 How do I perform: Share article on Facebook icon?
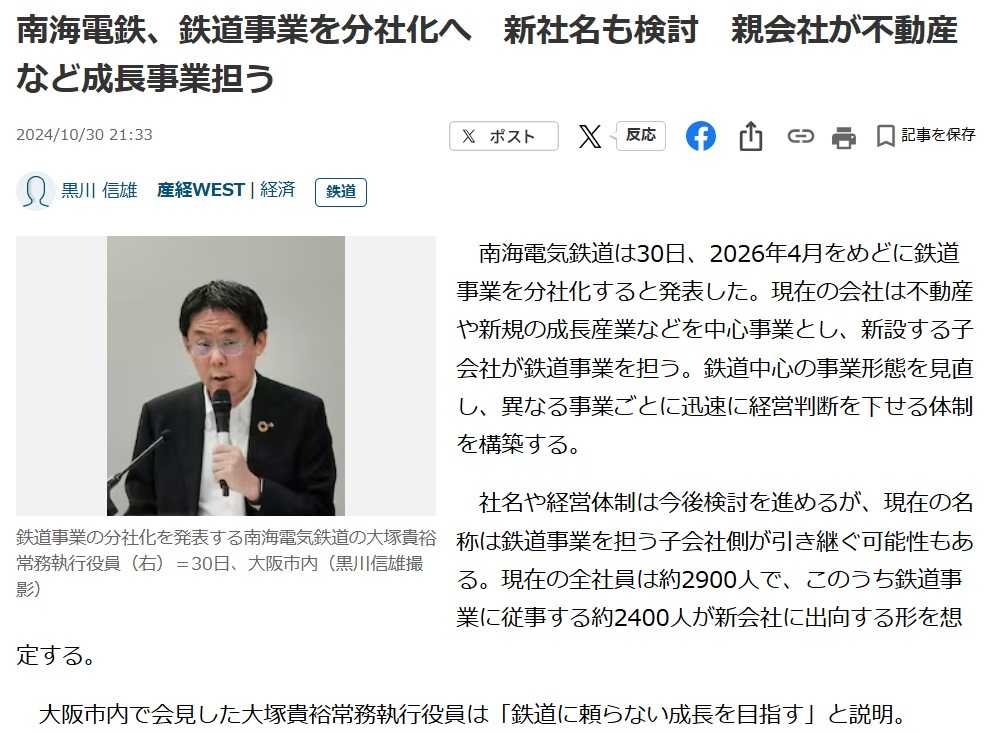[701, 136]
